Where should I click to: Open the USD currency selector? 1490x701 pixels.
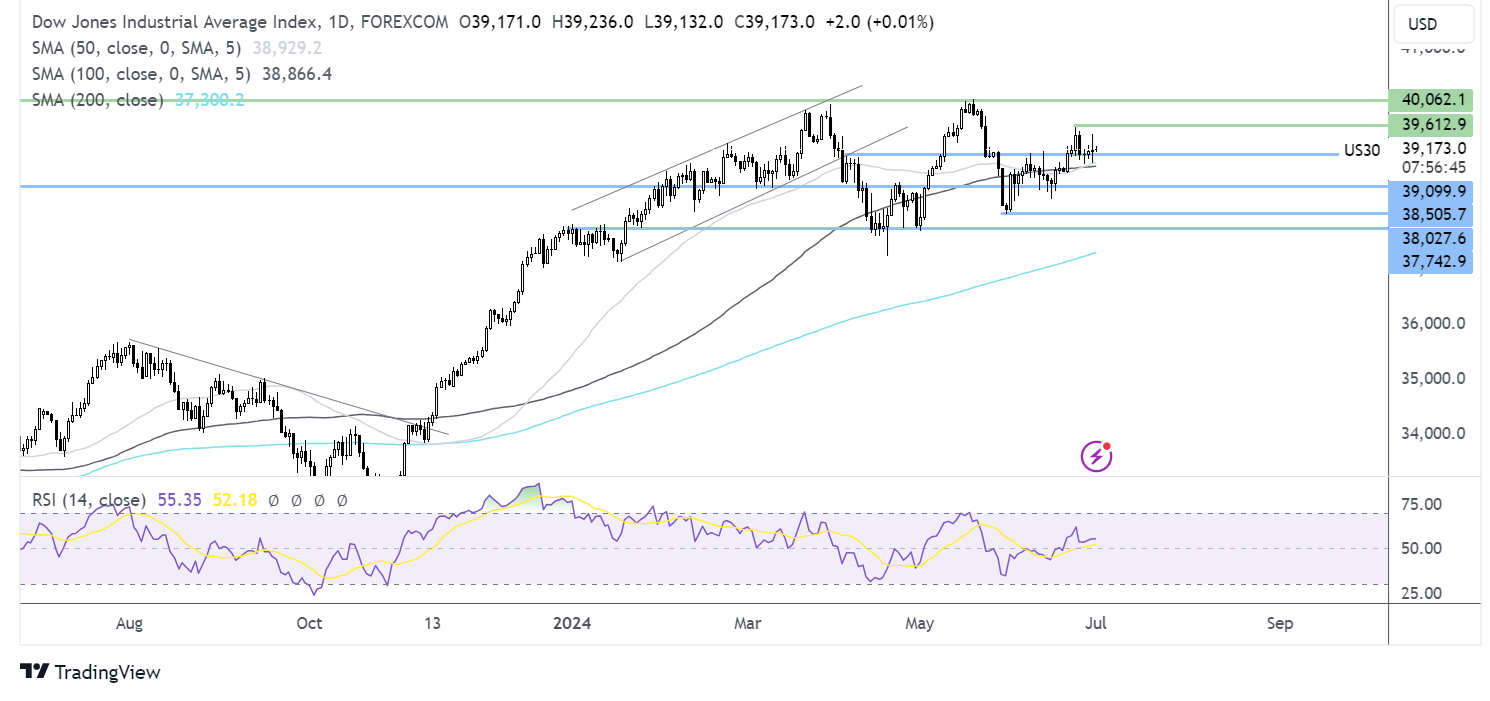click(1431, 22)
